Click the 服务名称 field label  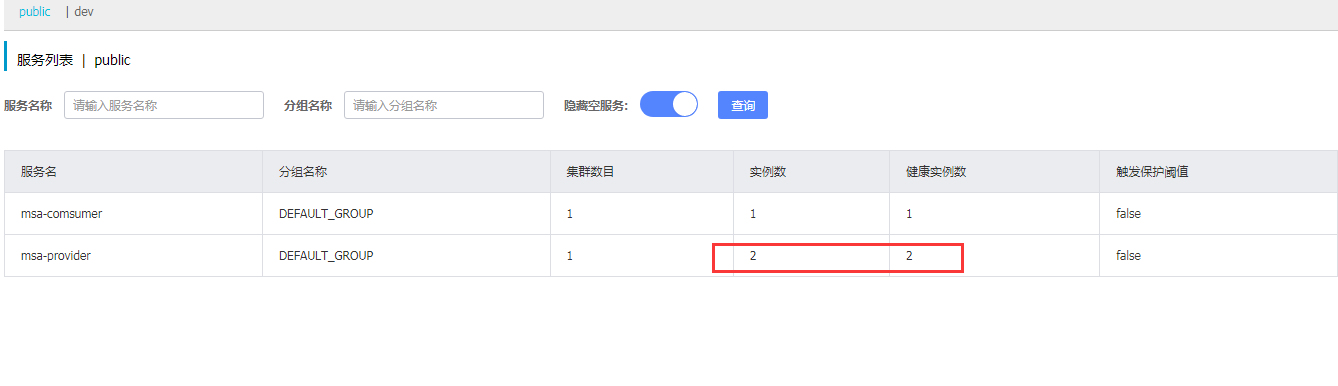point(28,105)
